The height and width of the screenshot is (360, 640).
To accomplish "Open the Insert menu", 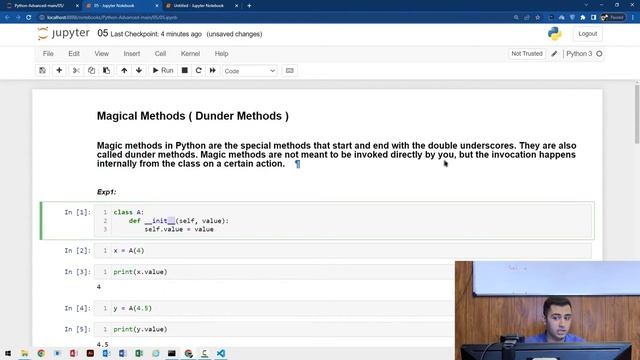I will [x=131, y=53].
